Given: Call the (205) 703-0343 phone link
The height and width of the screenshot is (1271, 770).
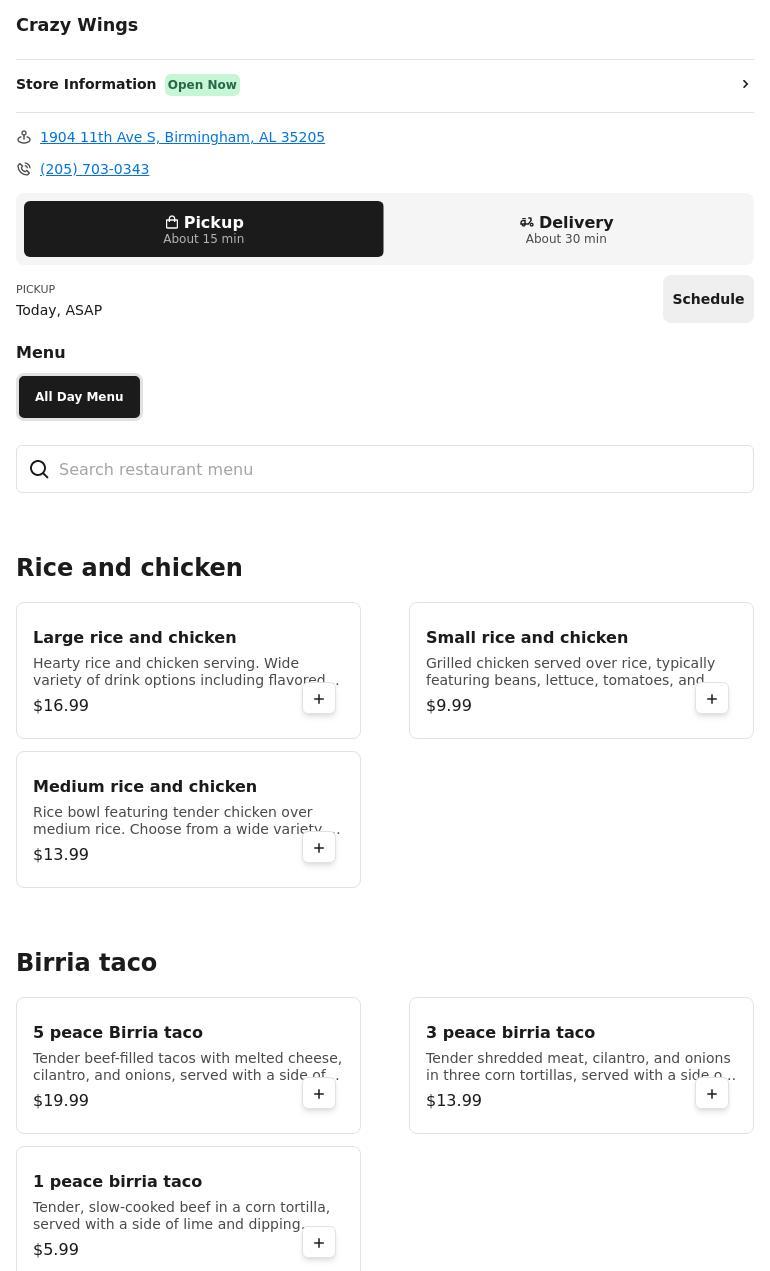Looking at the screenshot, I should [x=94, y=168].
